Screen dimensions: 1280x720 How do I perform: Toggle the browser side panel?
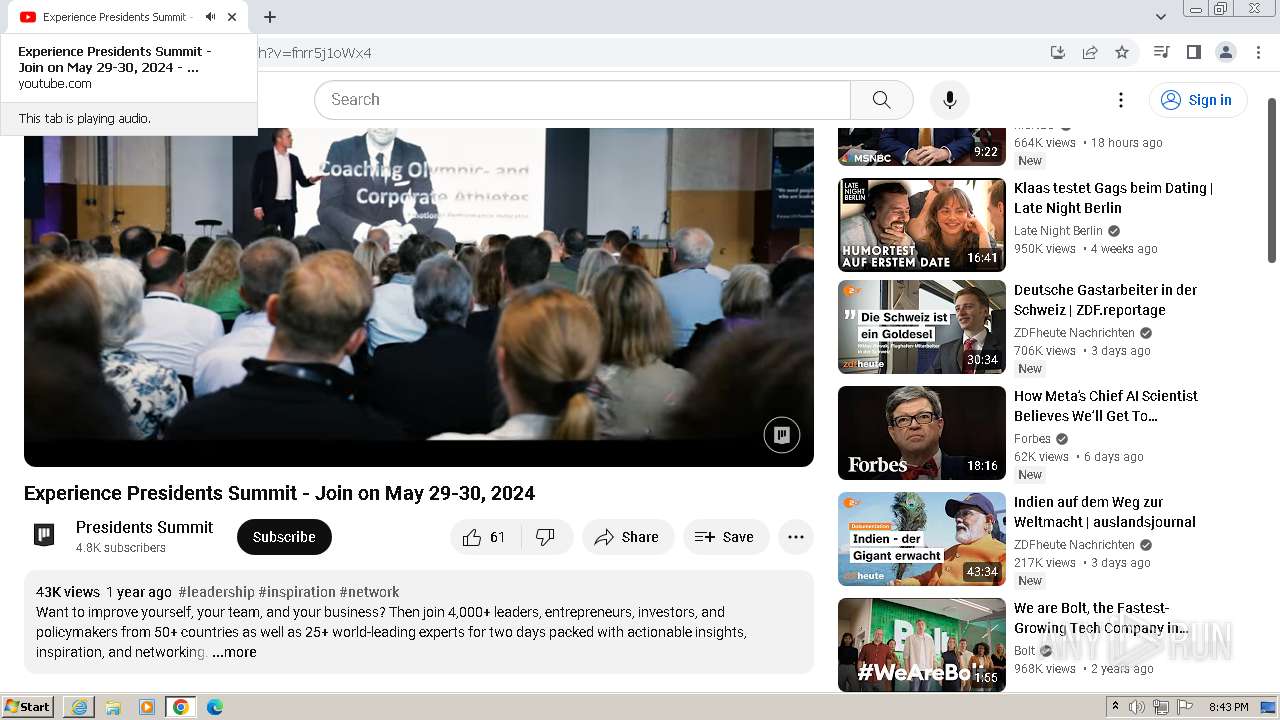[1193, 52]
